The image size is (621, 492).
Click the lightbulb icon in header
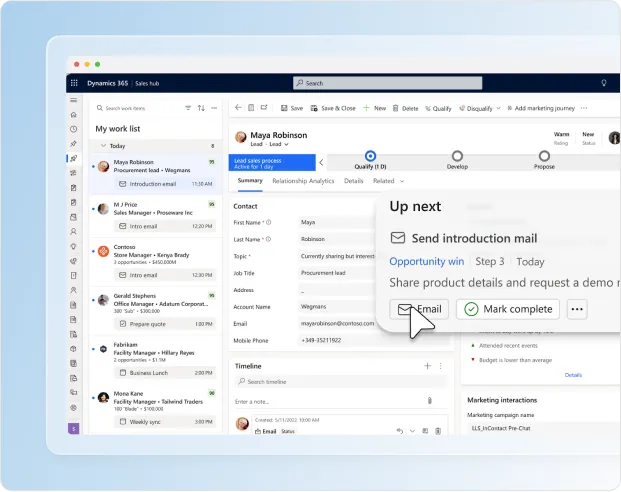(604, 83)
